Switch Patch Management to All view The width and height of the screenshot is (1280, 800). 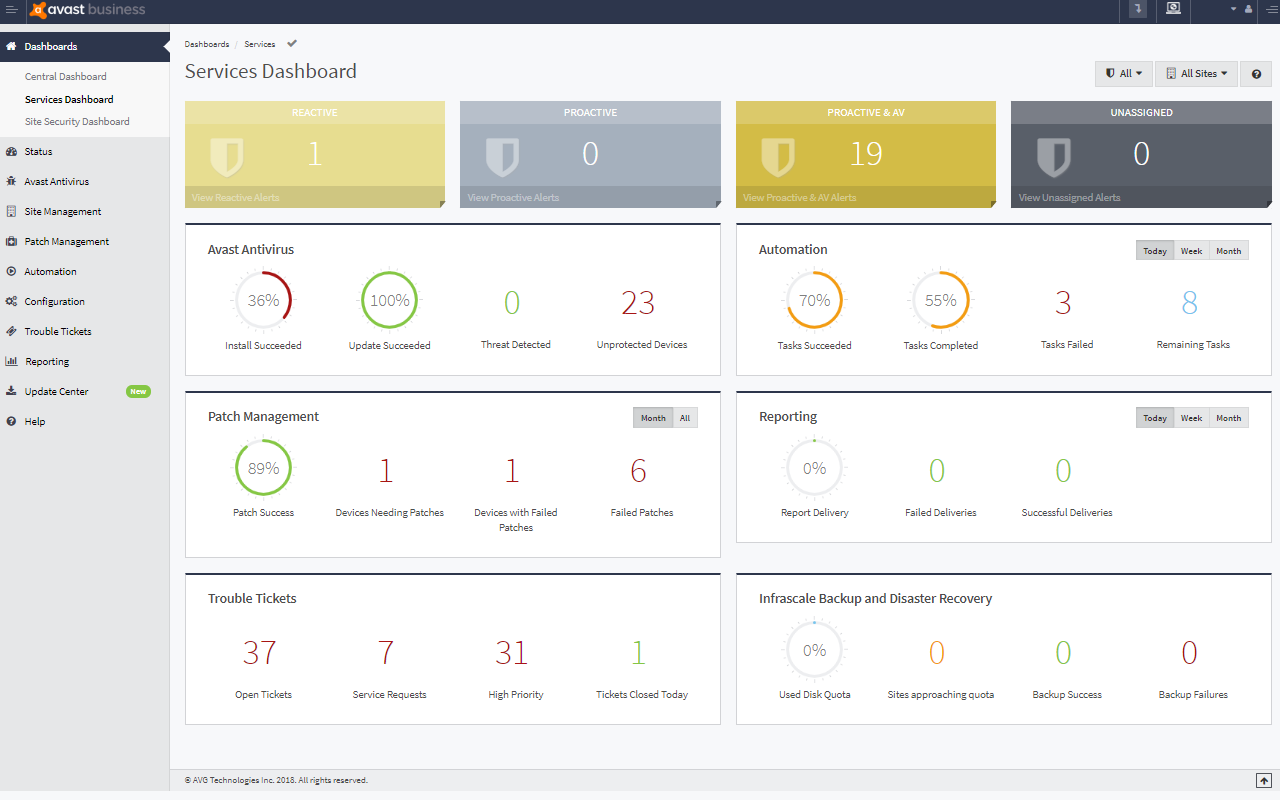685,417
